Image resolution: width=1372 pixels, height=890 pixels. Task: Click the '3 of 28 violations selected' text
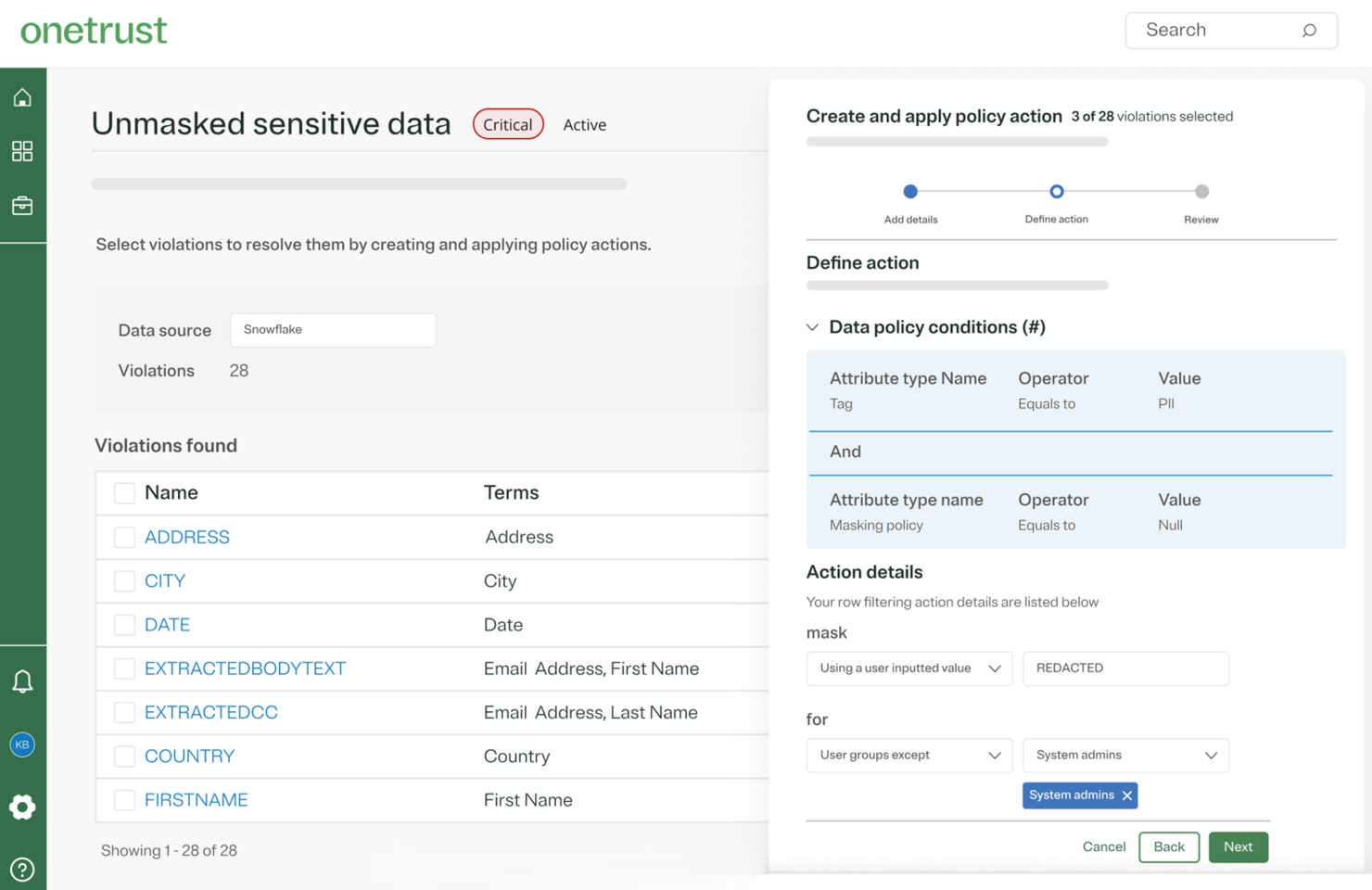click(1152, 117)
